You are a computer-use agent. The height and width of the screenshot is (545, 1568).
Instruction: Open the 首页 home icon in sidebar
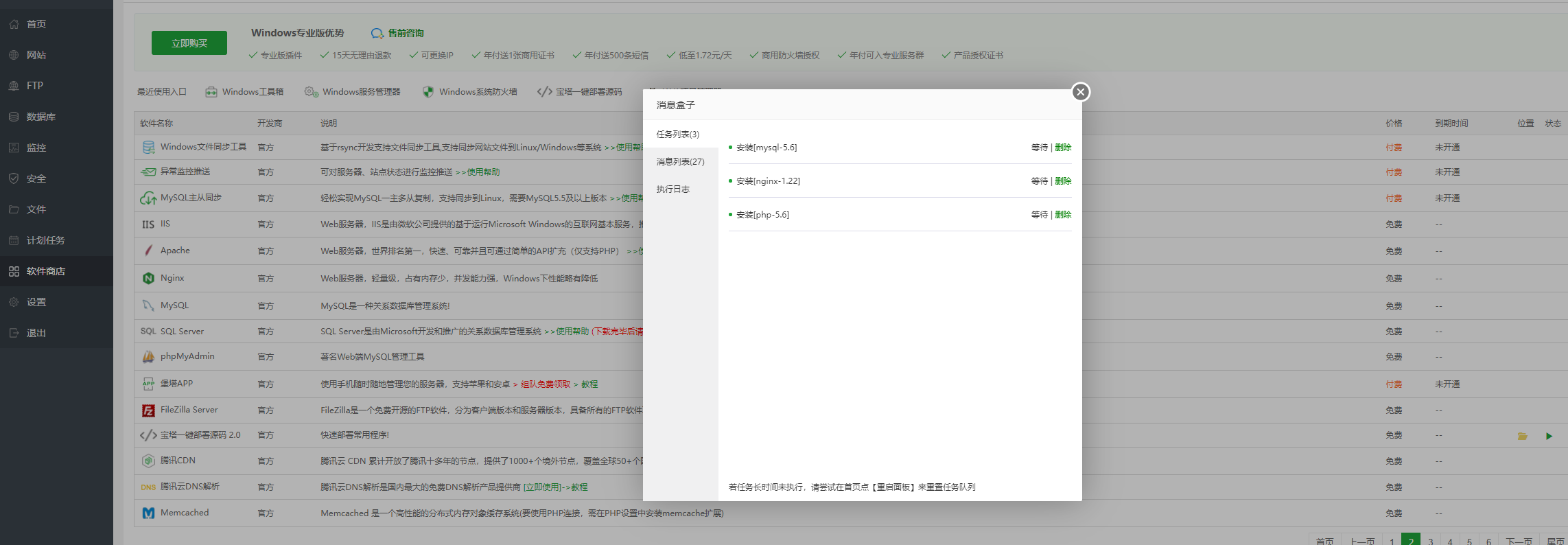pyautogui.click(x=14, y=24)
